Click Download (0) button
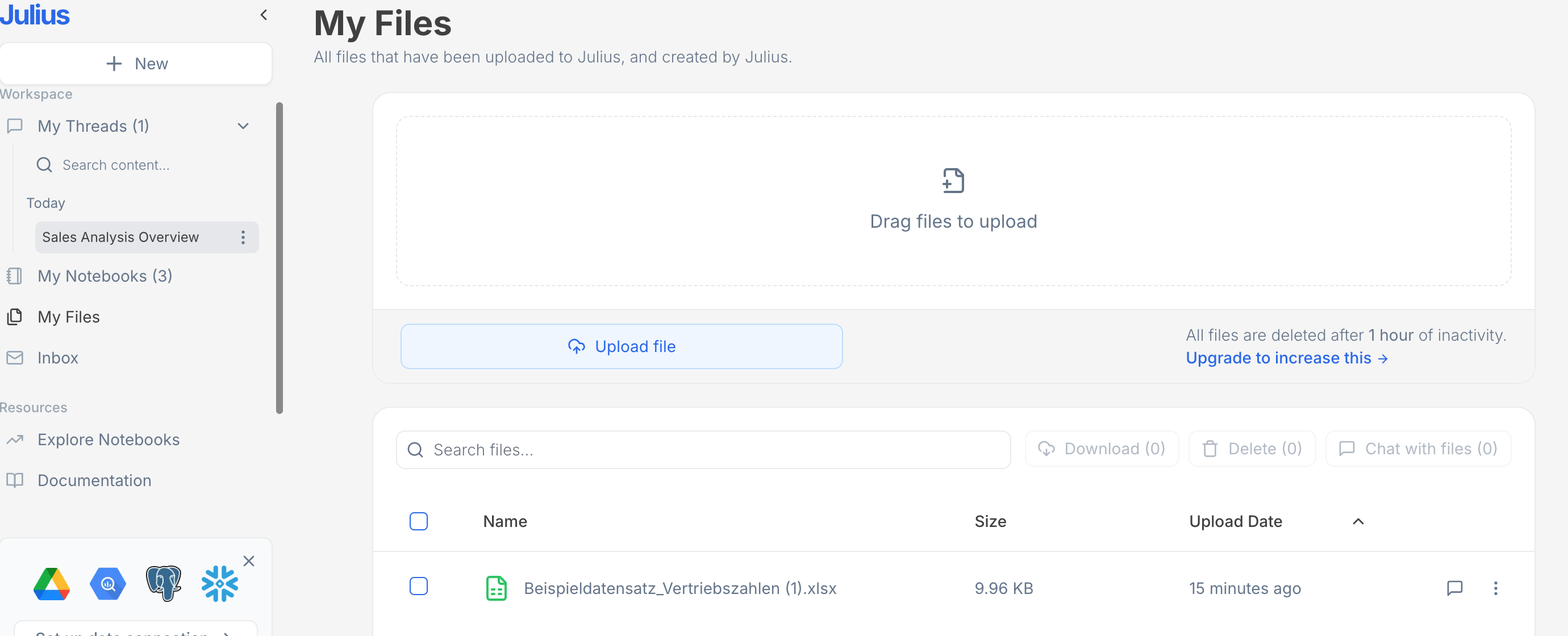Viewport: 1568px width, 636px height. 1102,449
